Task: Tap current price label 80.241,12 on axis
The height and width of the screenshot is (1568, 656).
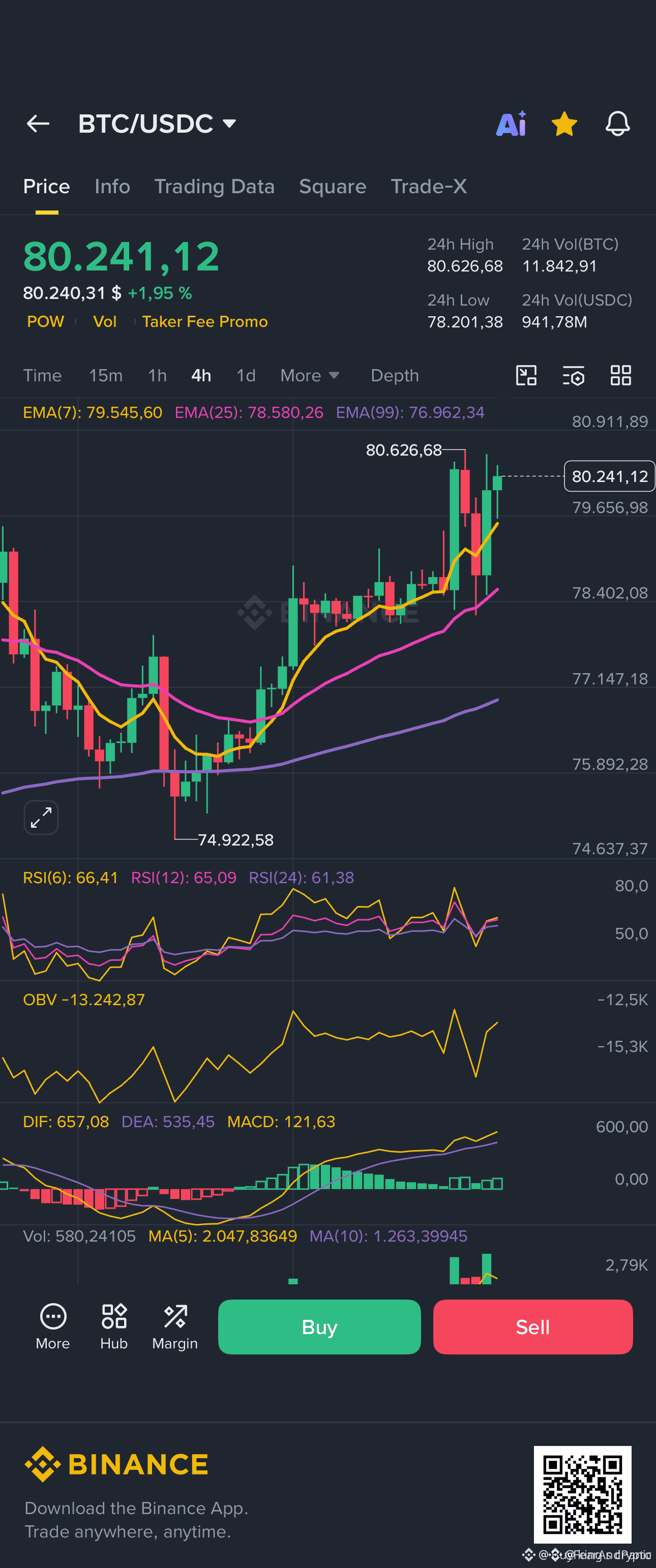Action: (609, 476)
